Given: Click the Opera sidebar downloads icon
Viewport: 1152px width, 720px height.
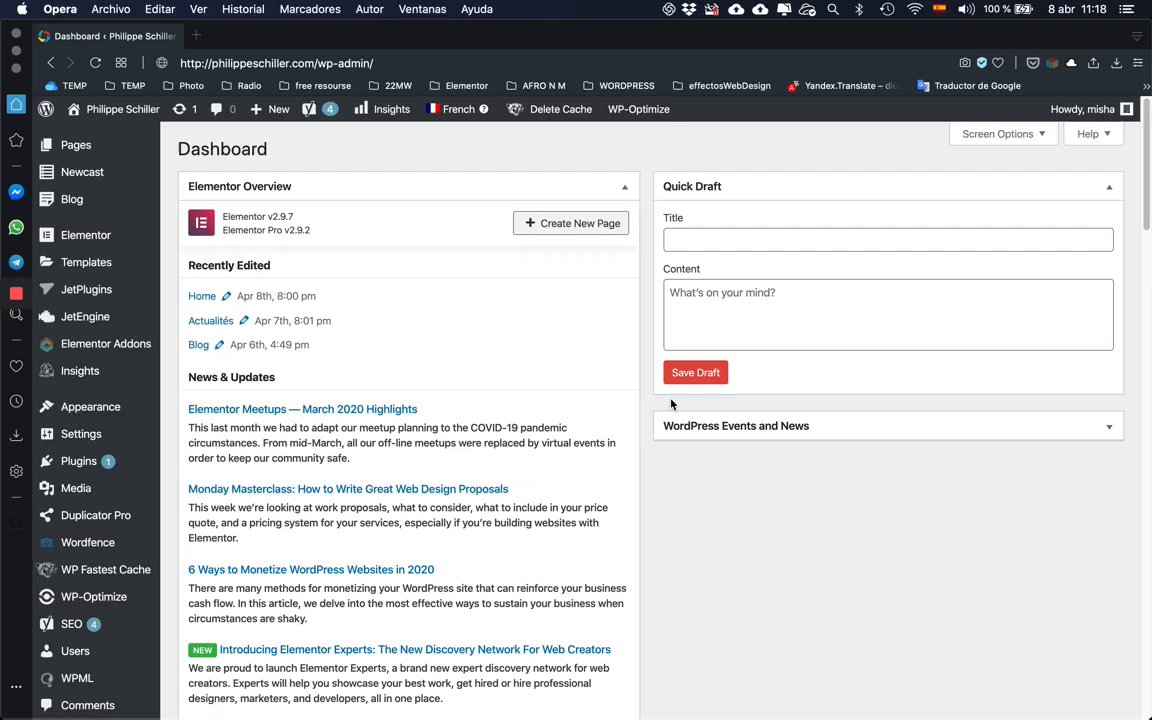Looking at the screenshot, I should (16, 436).
